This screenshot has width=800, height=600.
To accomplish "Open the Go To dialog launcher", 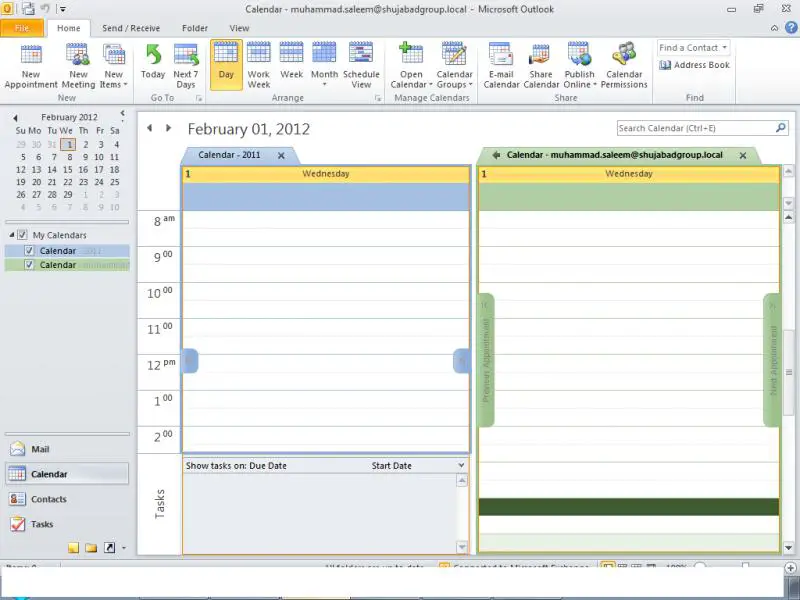I will click(x=199, y=98).
